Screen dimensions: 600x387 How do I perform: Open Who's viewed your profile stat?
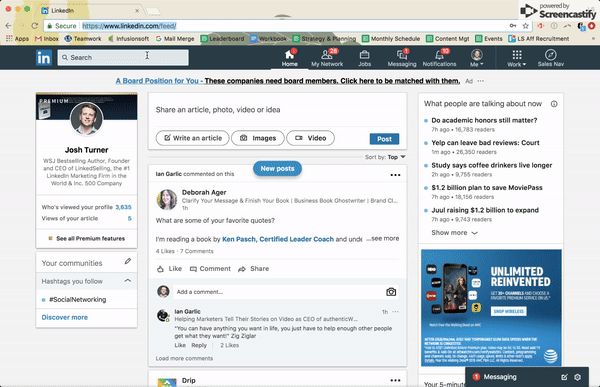(x=86, y=207)
